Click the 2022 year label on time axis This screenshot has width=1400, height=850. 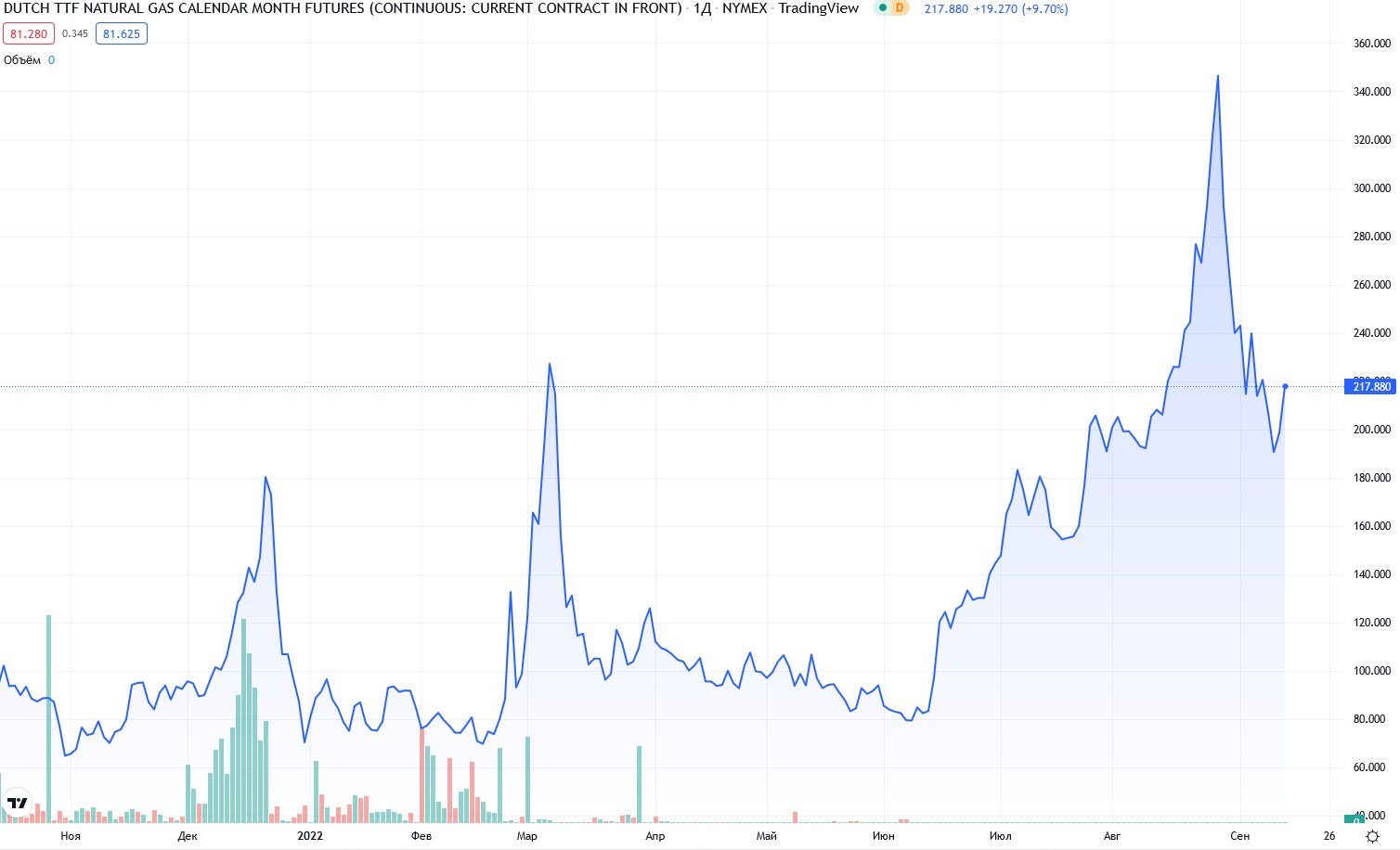tap(310, 836)
